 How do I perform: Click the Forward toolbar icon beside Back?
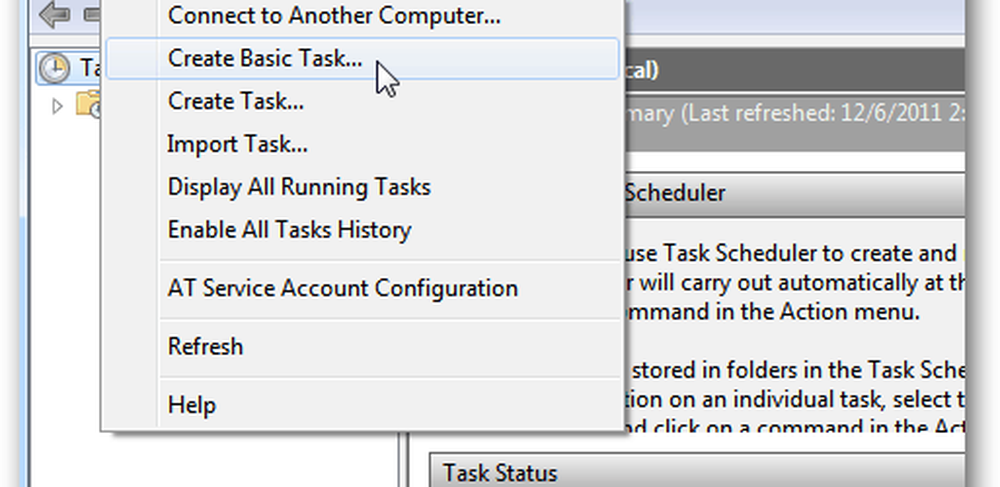pyautogui.click(x=93, y=14)
